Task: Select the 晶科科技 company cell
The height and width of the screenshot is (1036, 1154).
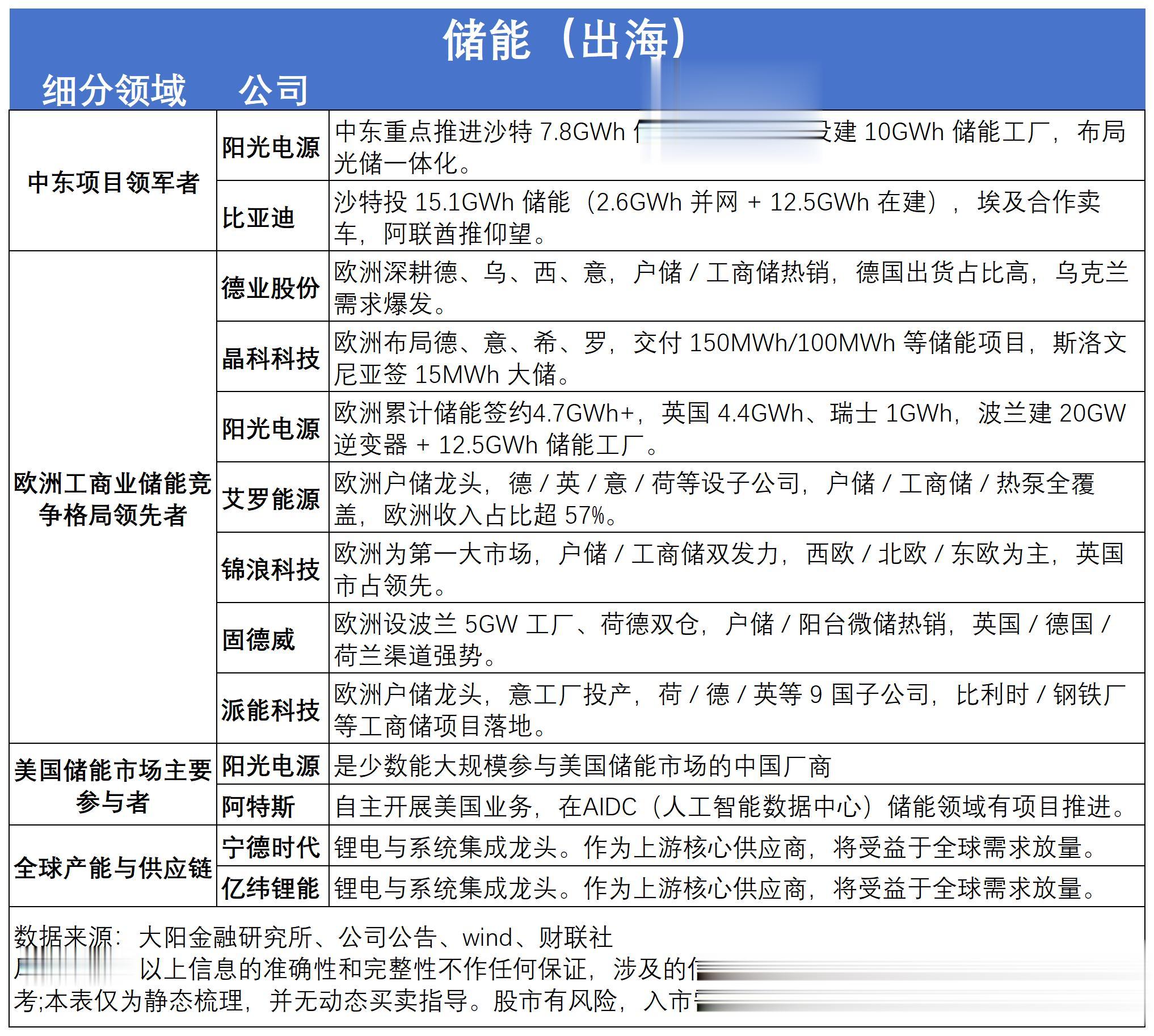Action: coord(271,358)
